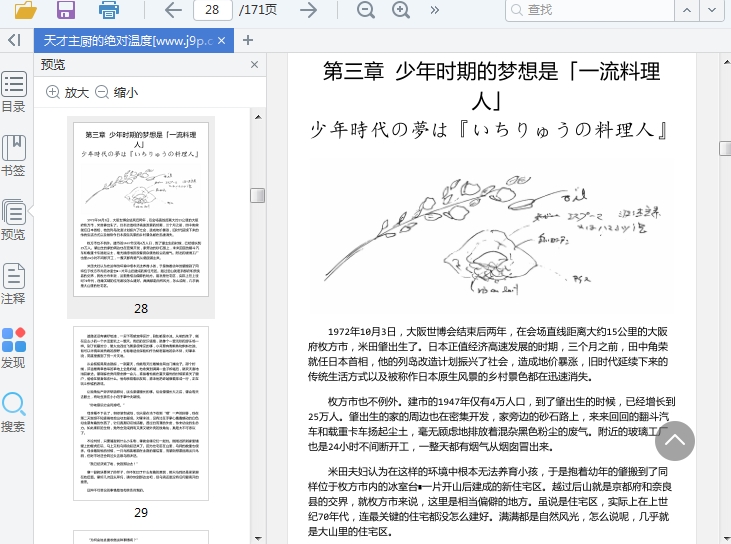This screenshot has width=731, height=544.
Task: Select the page 29 thumbnail
Action: coord(141,413)
